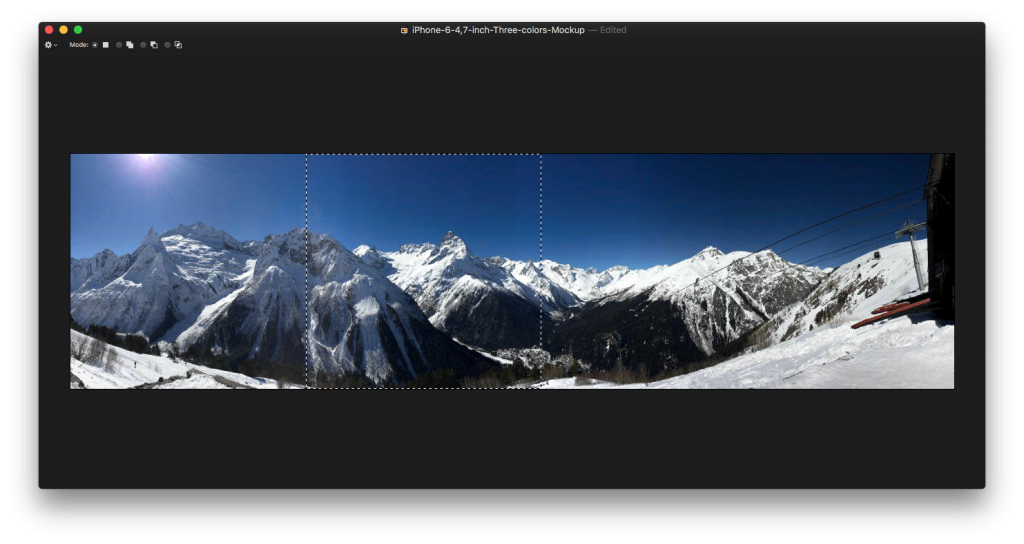Image resolution: width=1024 pixels, height=544 pixels.
Task: Select the third Mode radio button for subtract from selection
Action: 143,45
